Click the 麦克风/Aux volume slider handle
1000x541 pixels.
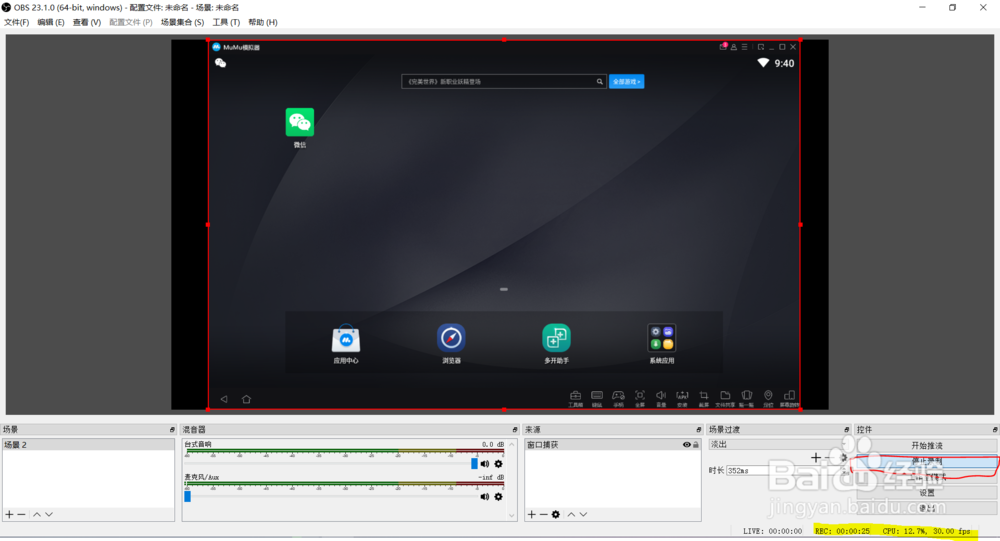[188, 496]
